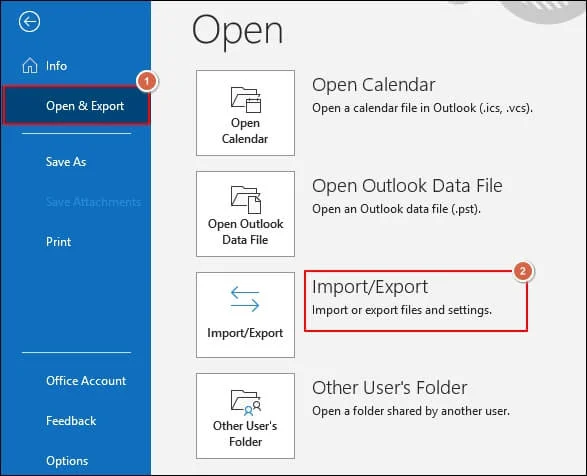
Task: Click 'Import or export files and settings' text
Action: coord(402,310)
